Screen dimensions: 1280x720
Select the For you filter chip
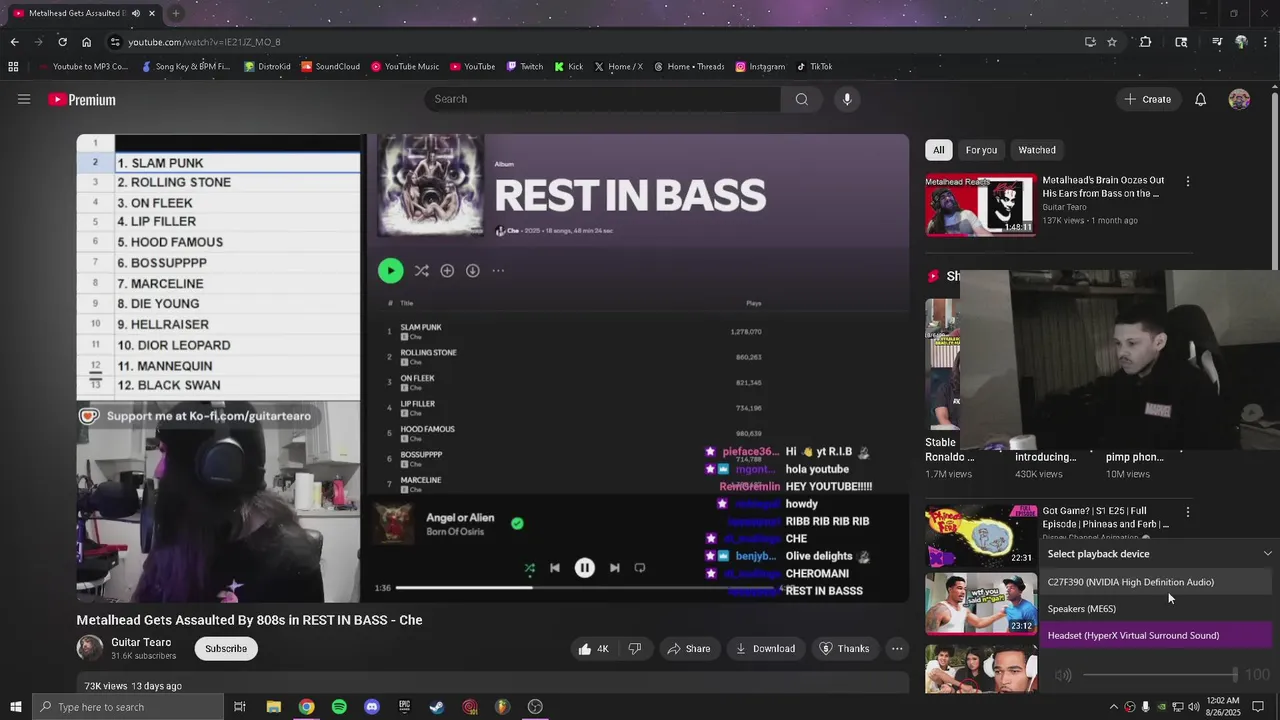tap(981, 150)
